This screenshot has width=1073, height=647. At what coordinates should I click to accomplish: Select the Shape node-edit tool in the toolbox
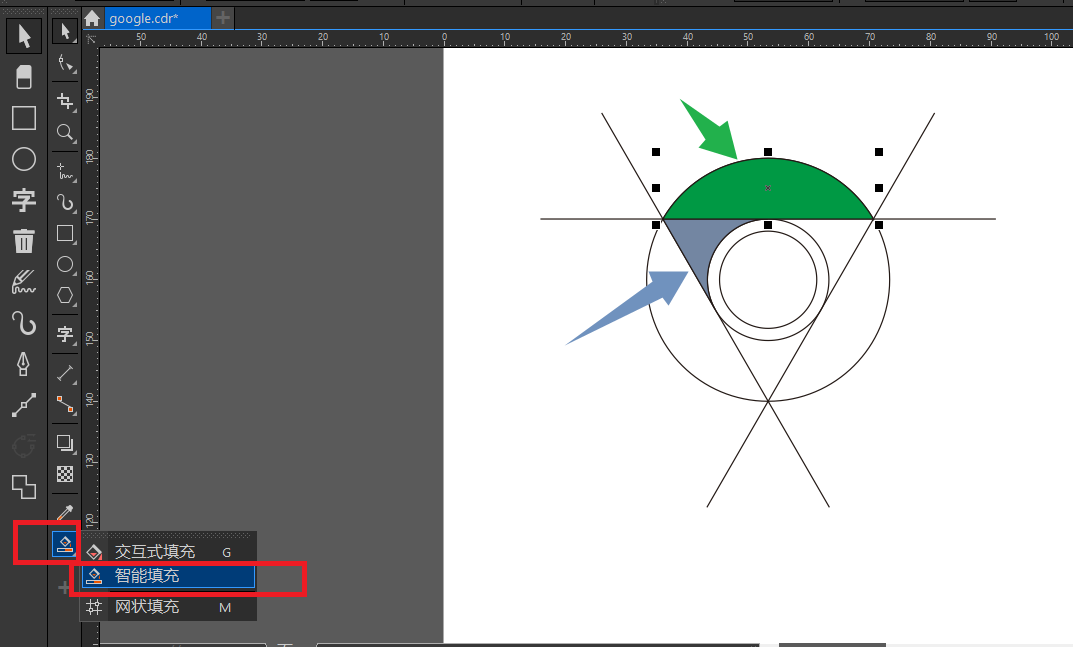65,64
